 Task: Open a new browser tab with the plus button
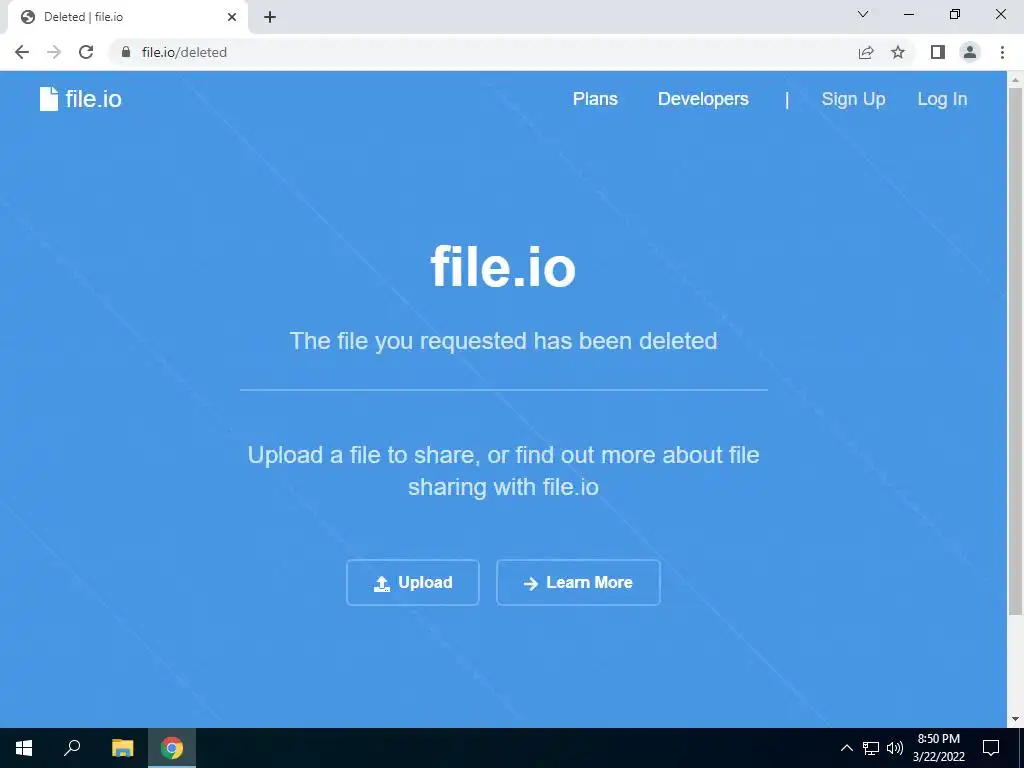point(270,18)
